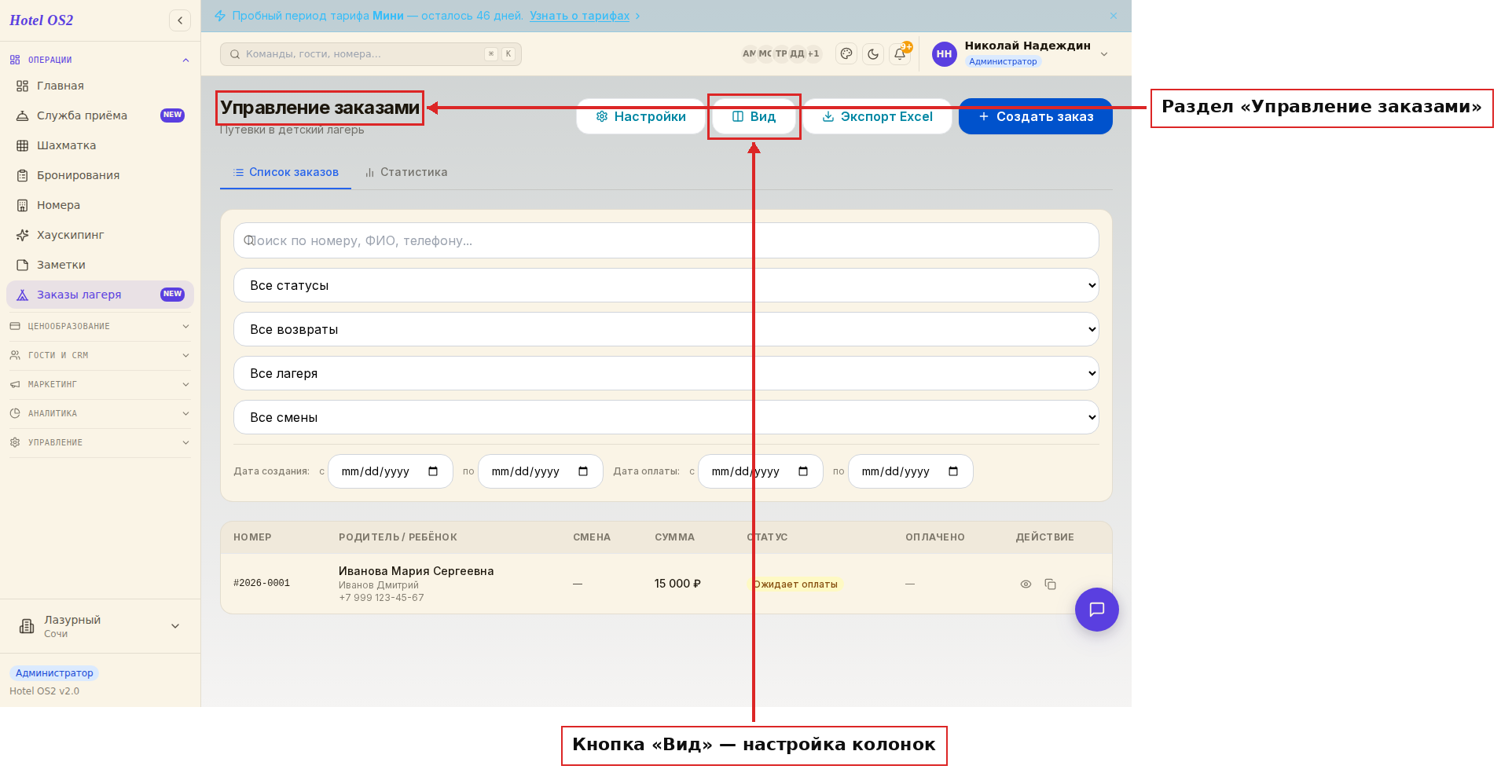Open the +1 online users avatar
Image resolution: width=1512 pixels, height=784 pixels.
tap(813, 53)
